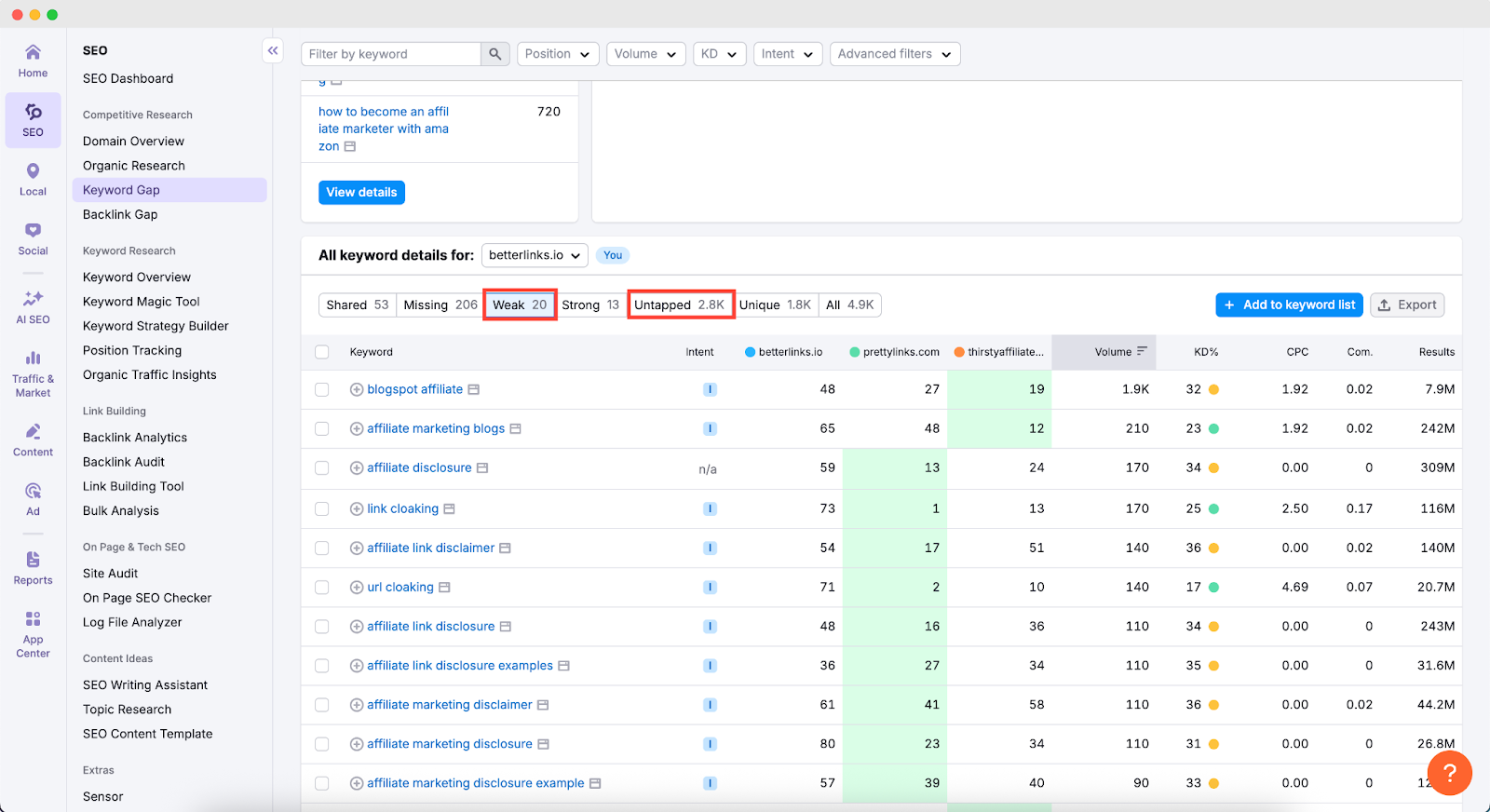Screen dimensions: 1490x812
Task: Open the betterlinks.io domain selector
Action: [535, 255]
